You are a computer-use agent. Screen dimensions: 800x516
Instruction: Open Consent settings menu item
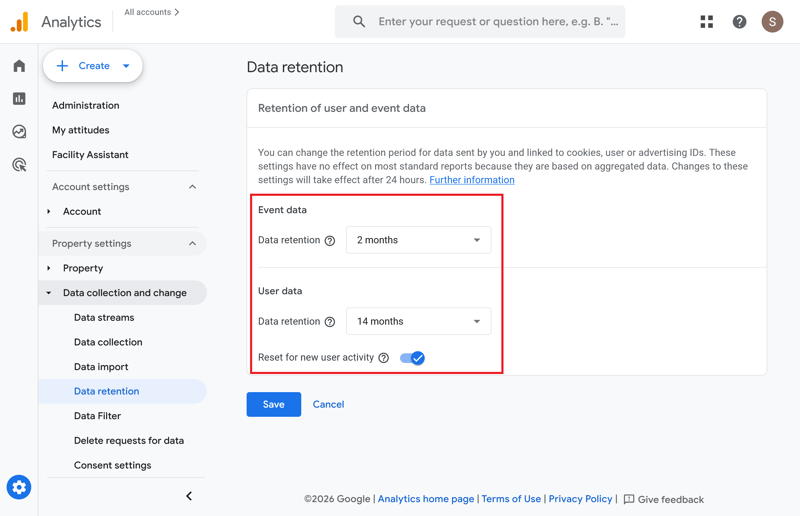click(112, 465)
